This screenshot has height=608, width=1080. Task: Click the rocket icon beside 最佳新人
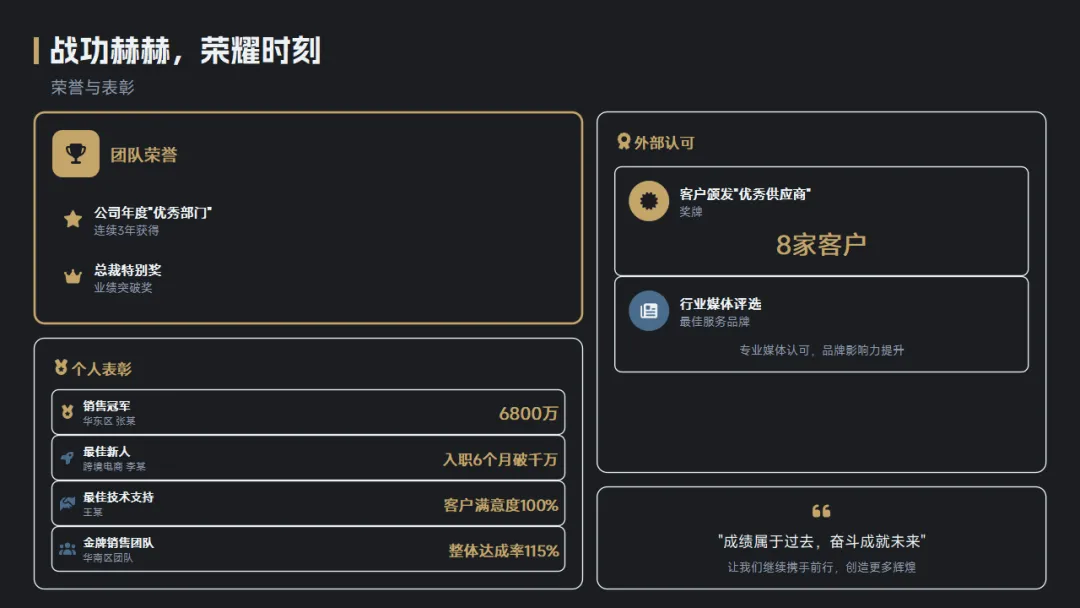point(67,458)
